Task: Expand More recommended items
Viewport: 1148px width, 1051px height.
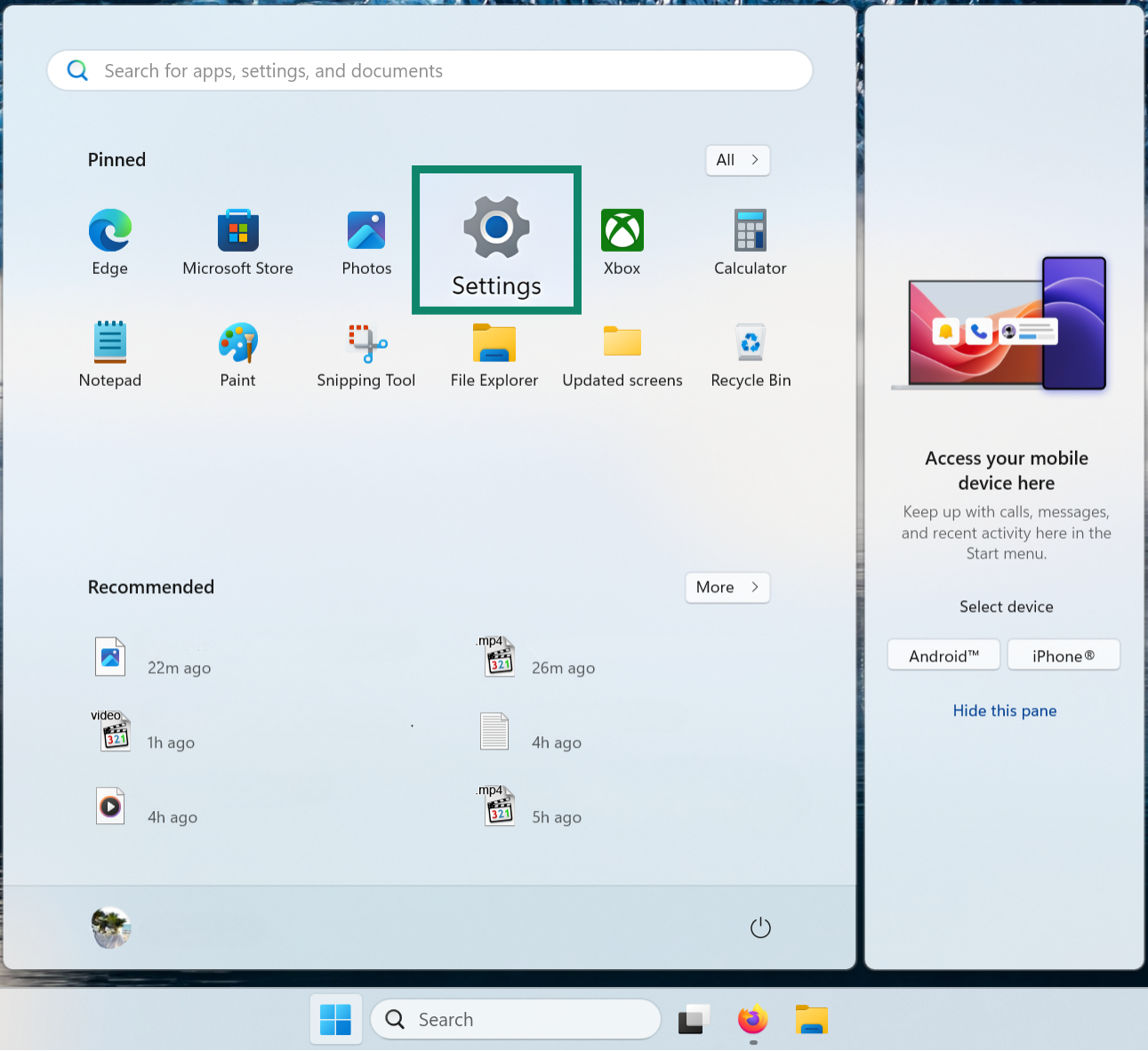Action: pos(727,587)
